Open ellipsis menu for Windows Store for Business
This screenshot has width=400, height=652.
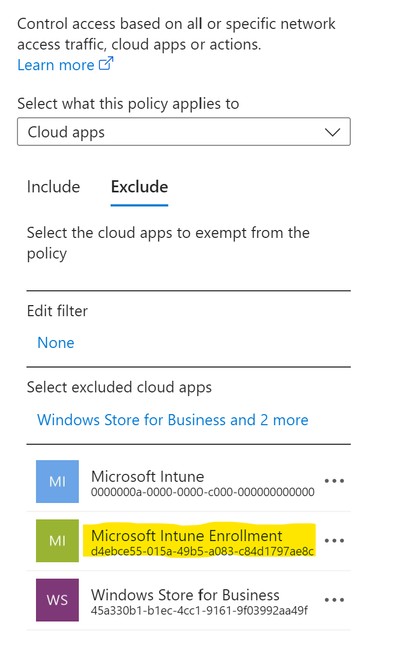coord(334,600)
